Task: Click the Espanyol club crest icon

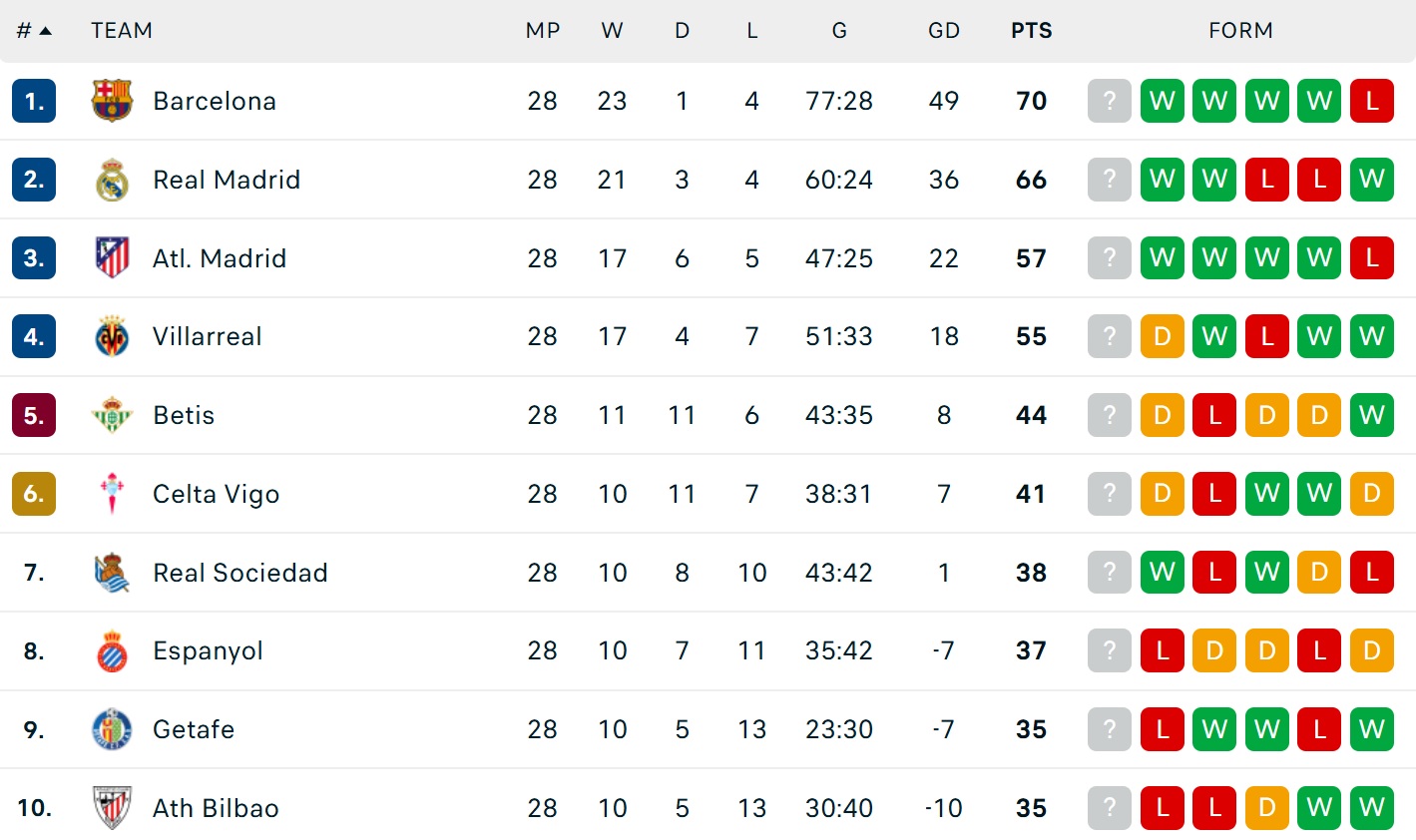Action: pos(112,651)
